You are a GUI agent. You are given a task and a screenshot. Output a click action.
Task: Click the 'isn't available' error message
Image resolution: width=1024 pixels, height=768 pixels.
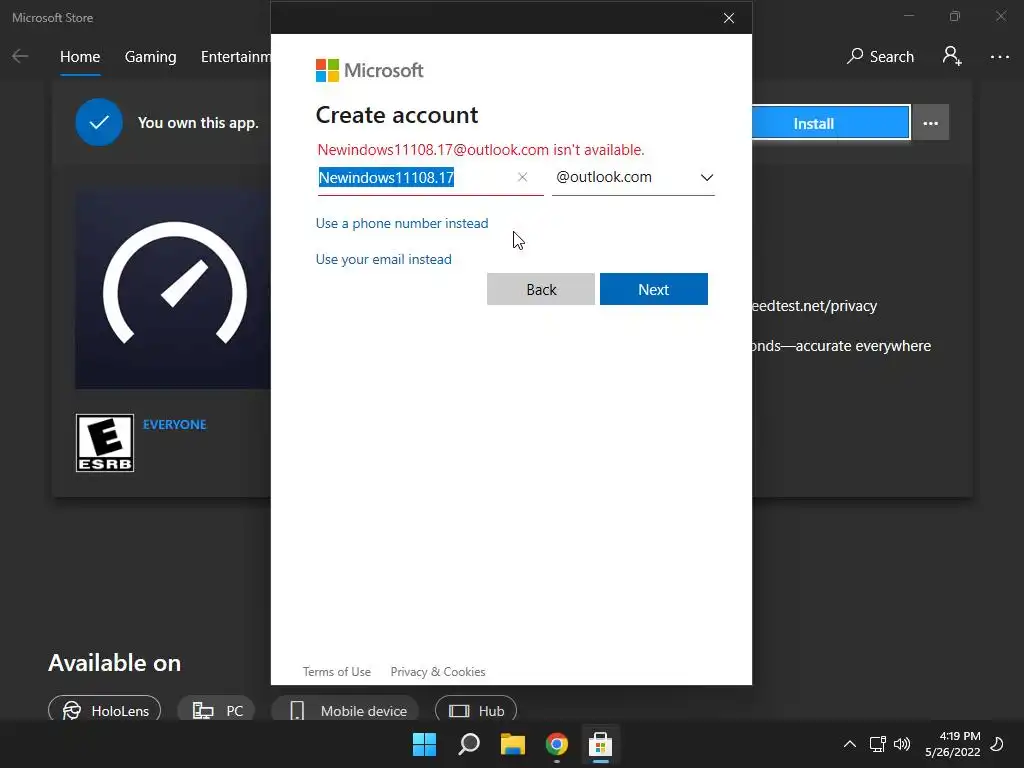coord(481,150)
